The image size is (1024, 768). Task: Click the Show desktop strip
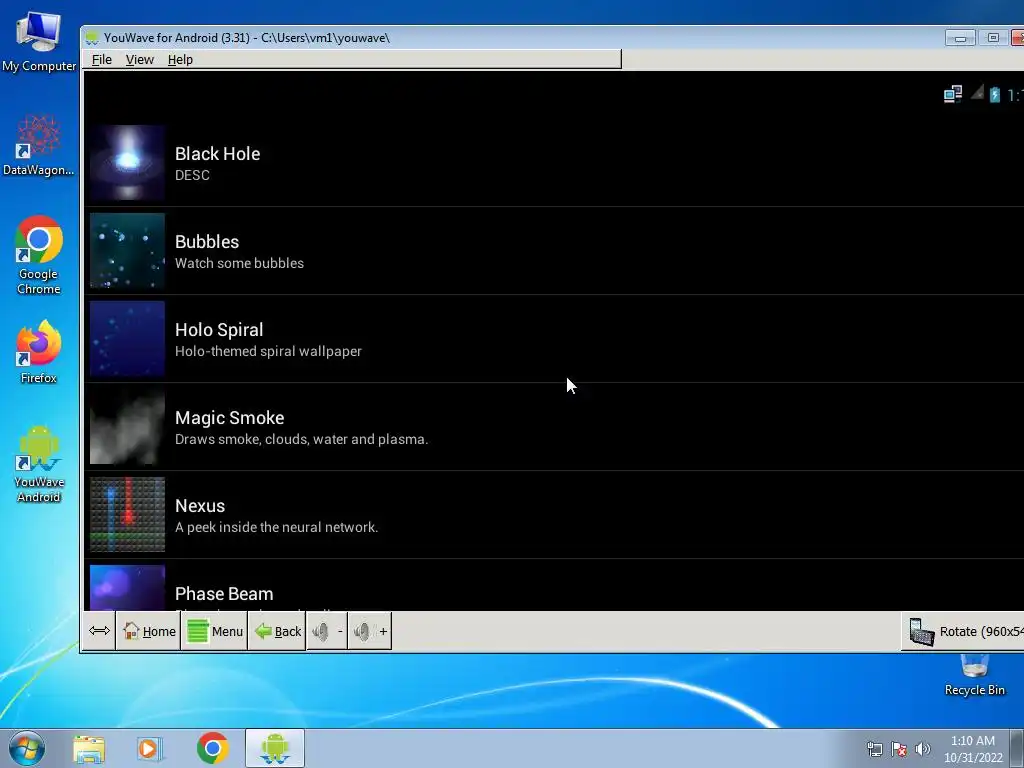1017,748
